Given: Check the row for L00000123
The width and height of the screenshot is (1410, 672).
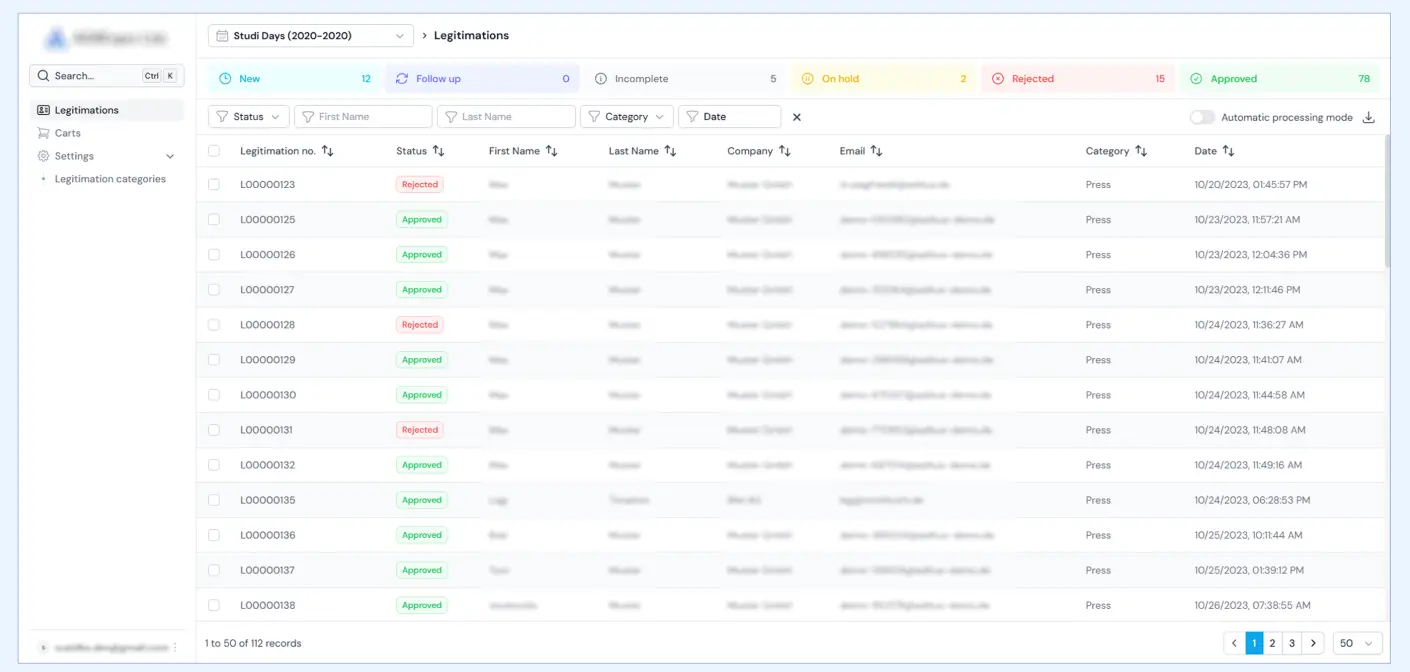Looking at the screenshot, I should coord(214,184).
